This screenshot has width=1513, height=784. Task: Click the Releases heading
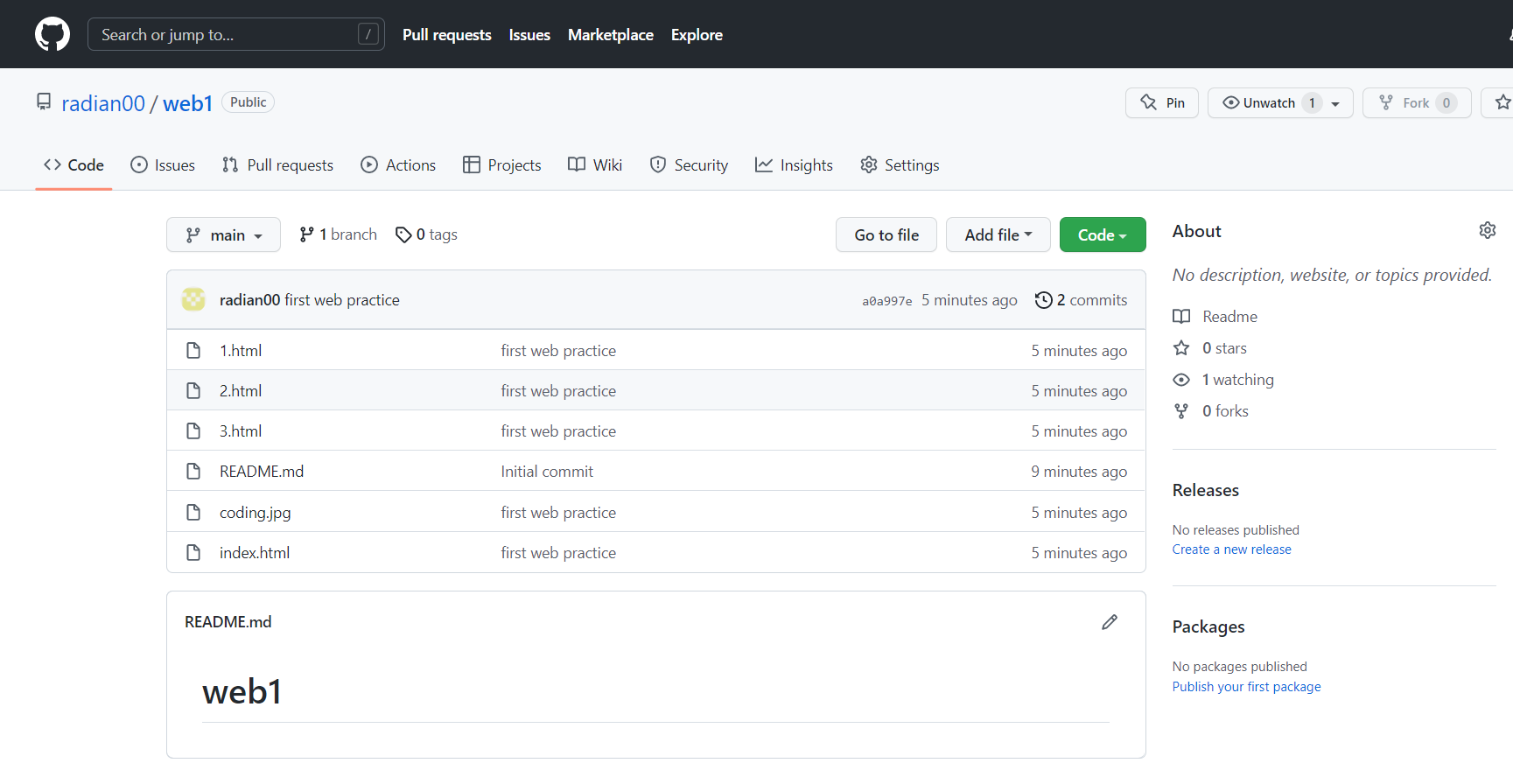click(1206, 490)
